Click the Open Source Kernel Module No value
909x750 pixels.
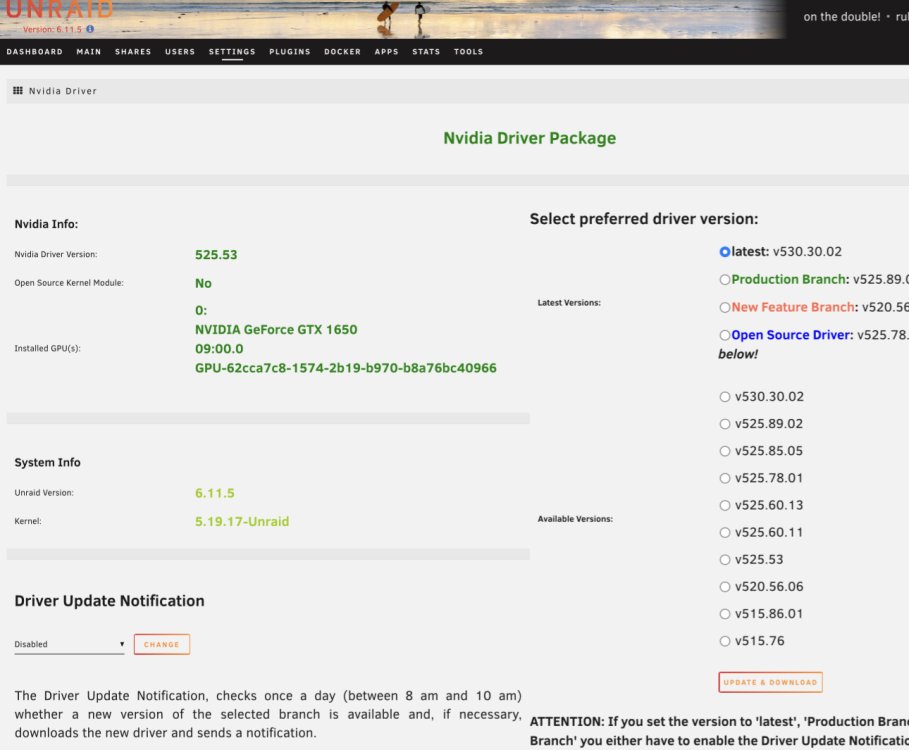coord(203,283)
